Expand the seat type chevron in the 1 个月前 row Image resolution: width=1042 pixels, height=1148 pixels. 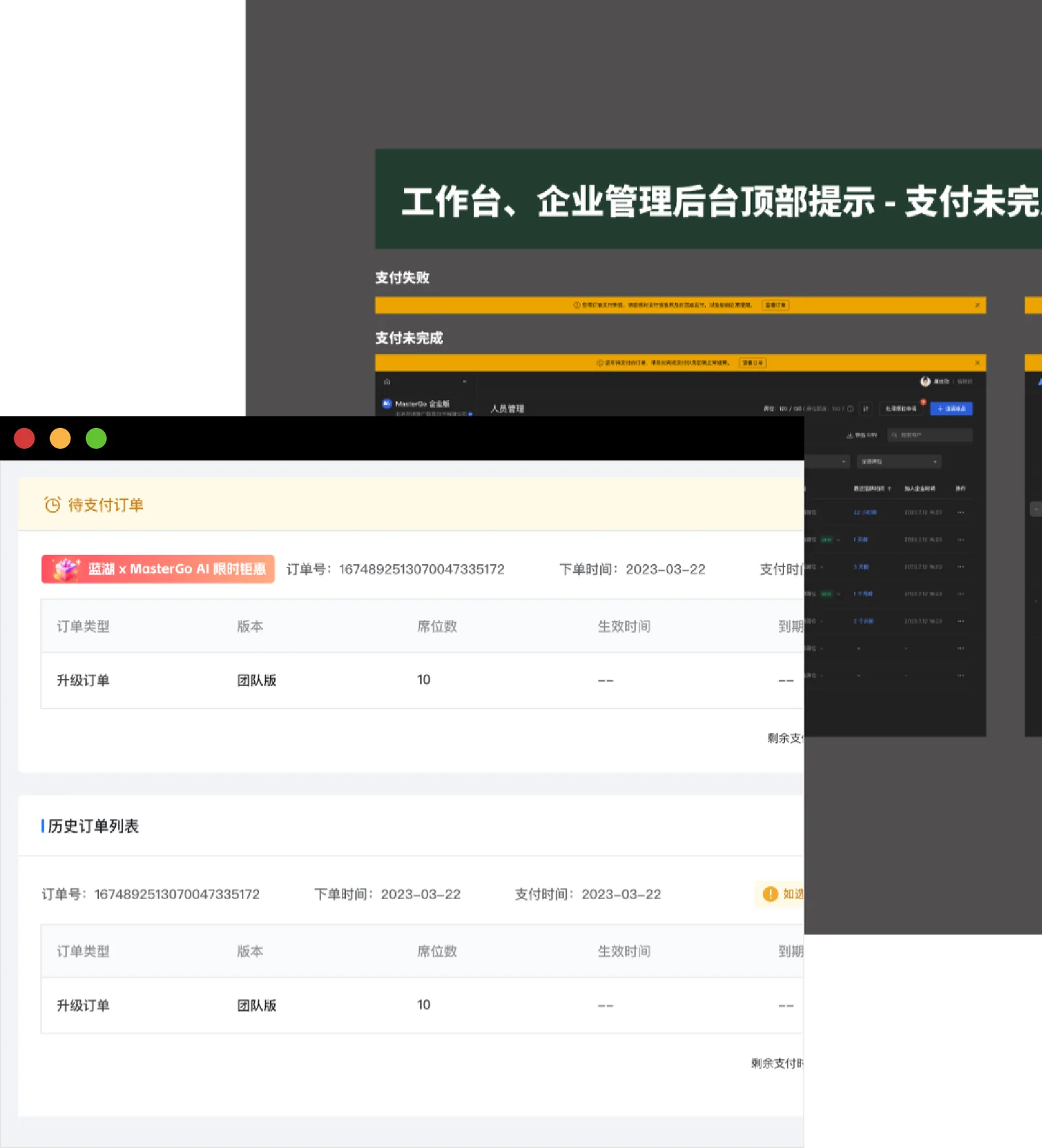pos(838,594)
